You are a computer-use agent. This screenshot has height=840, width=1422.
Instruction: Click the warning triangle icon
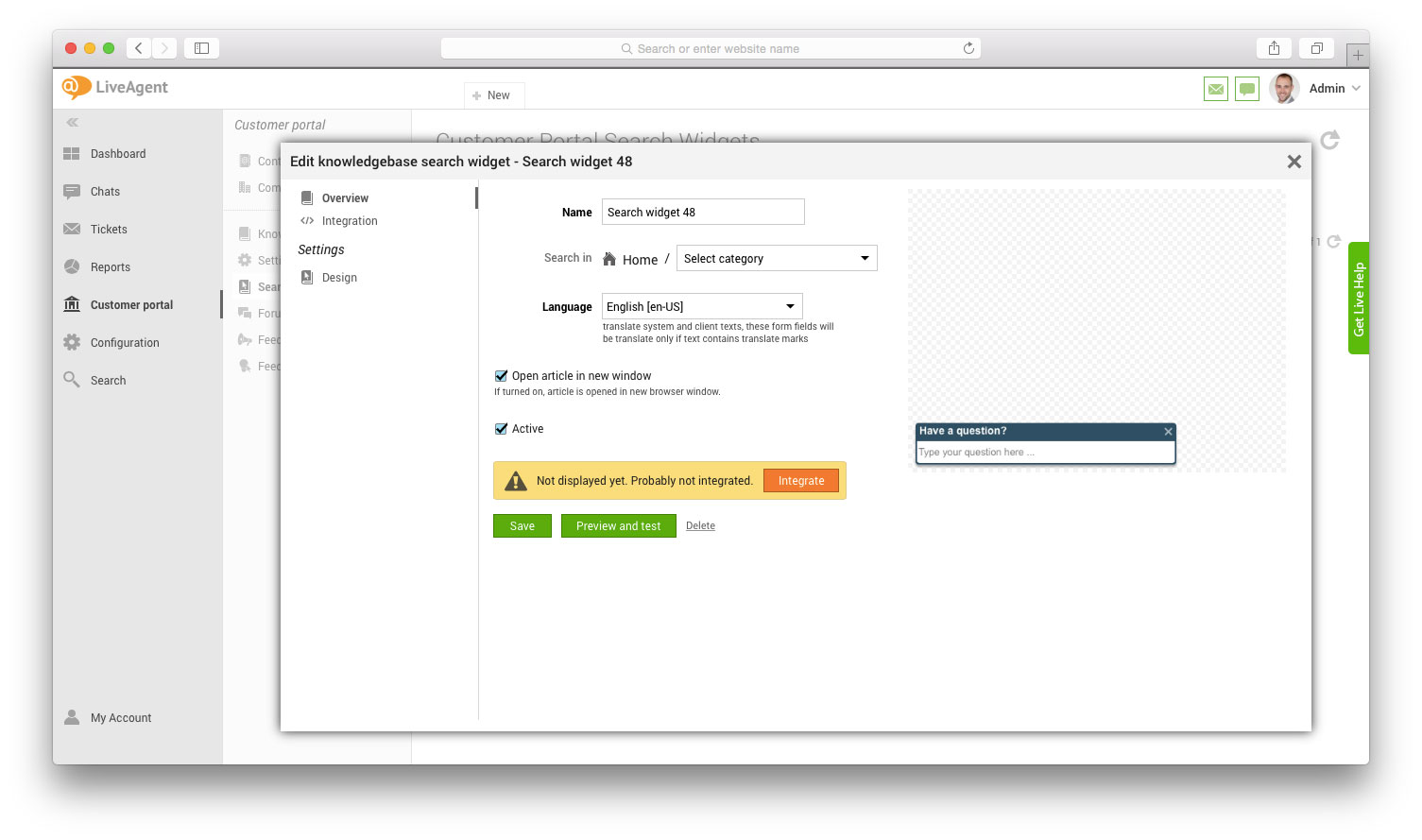pyautogui.click(x=516, y=481)
